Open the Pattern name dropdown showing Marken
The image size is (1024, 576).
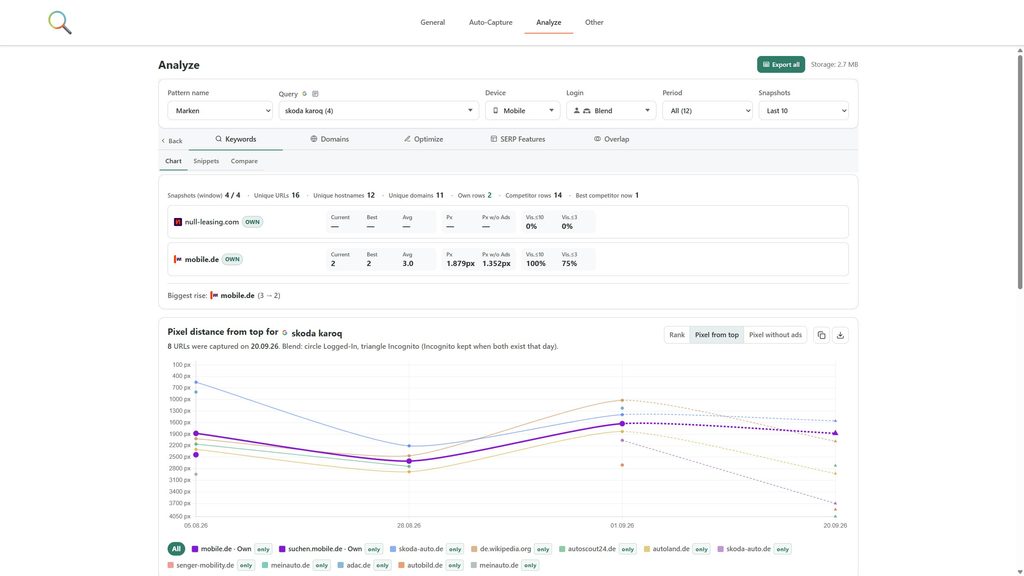(x=220, y=110)
